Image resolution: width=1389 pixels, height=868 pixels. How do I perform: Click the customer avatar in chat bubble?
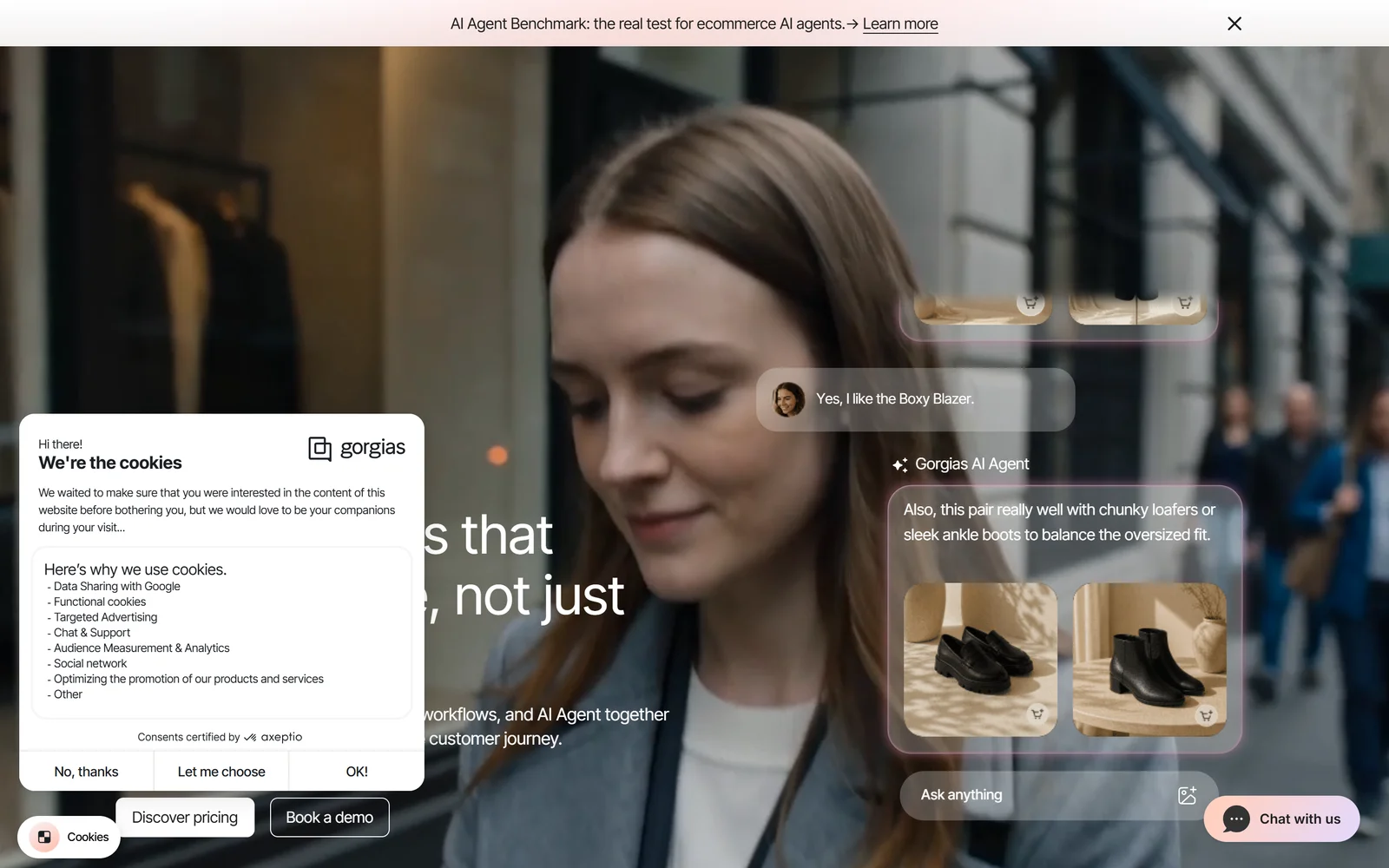(788, 399)
